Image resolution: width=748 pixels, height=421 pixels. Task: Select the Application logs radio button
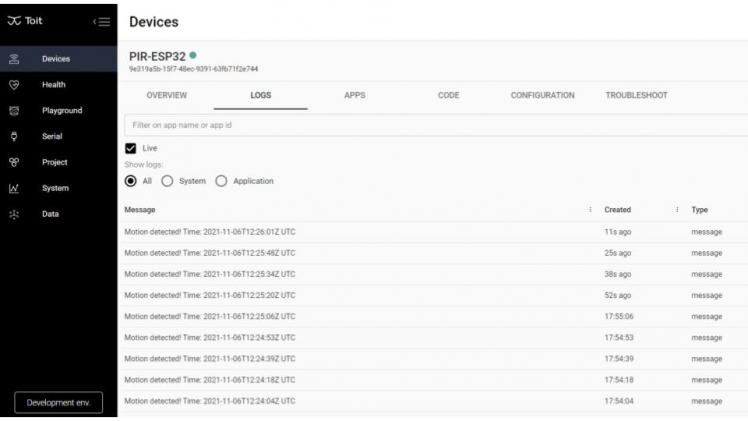pyautogui.click(x=221, y=181)
